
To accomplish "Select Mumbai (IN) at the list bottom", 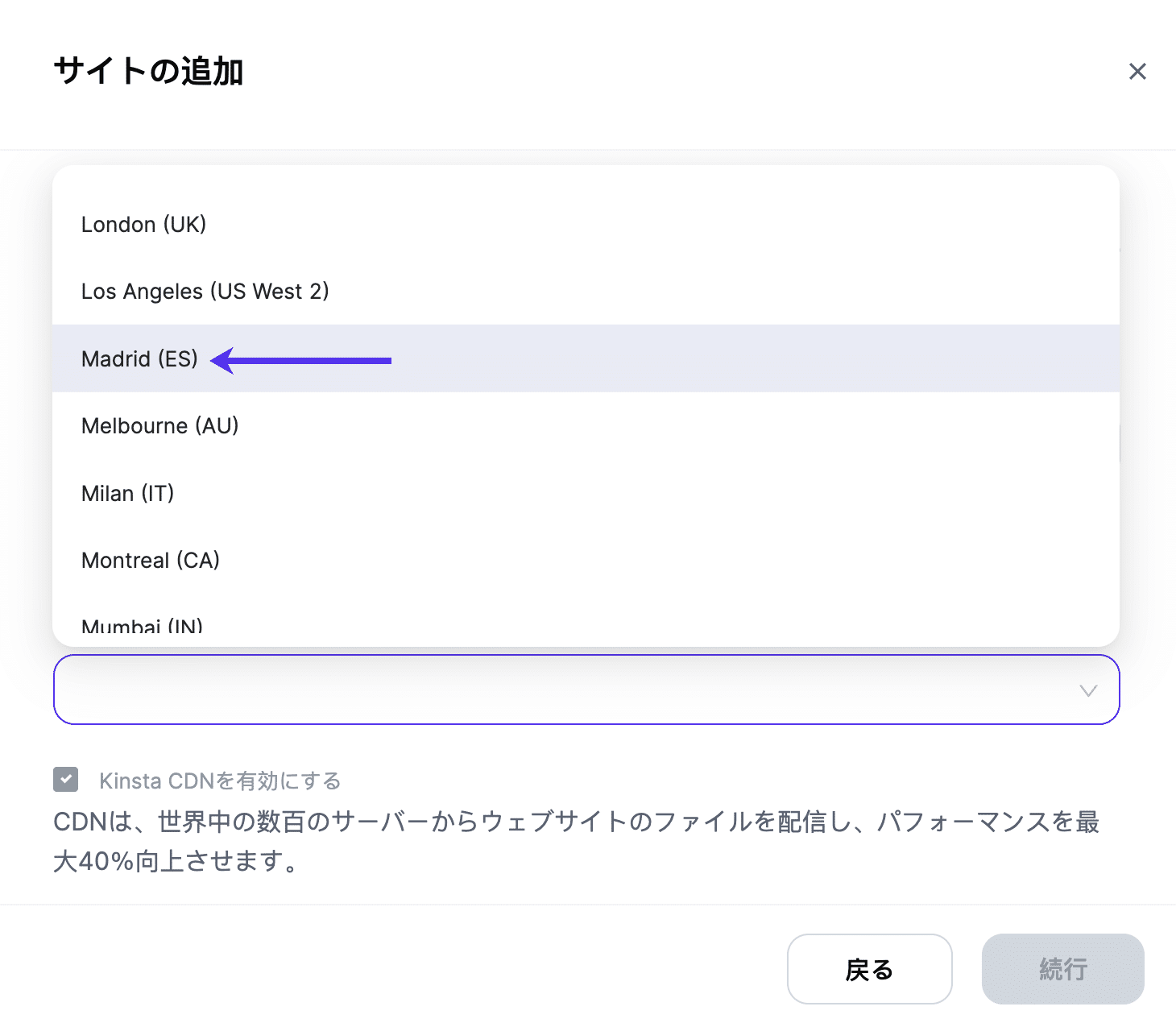I will (x=142, y=624).
